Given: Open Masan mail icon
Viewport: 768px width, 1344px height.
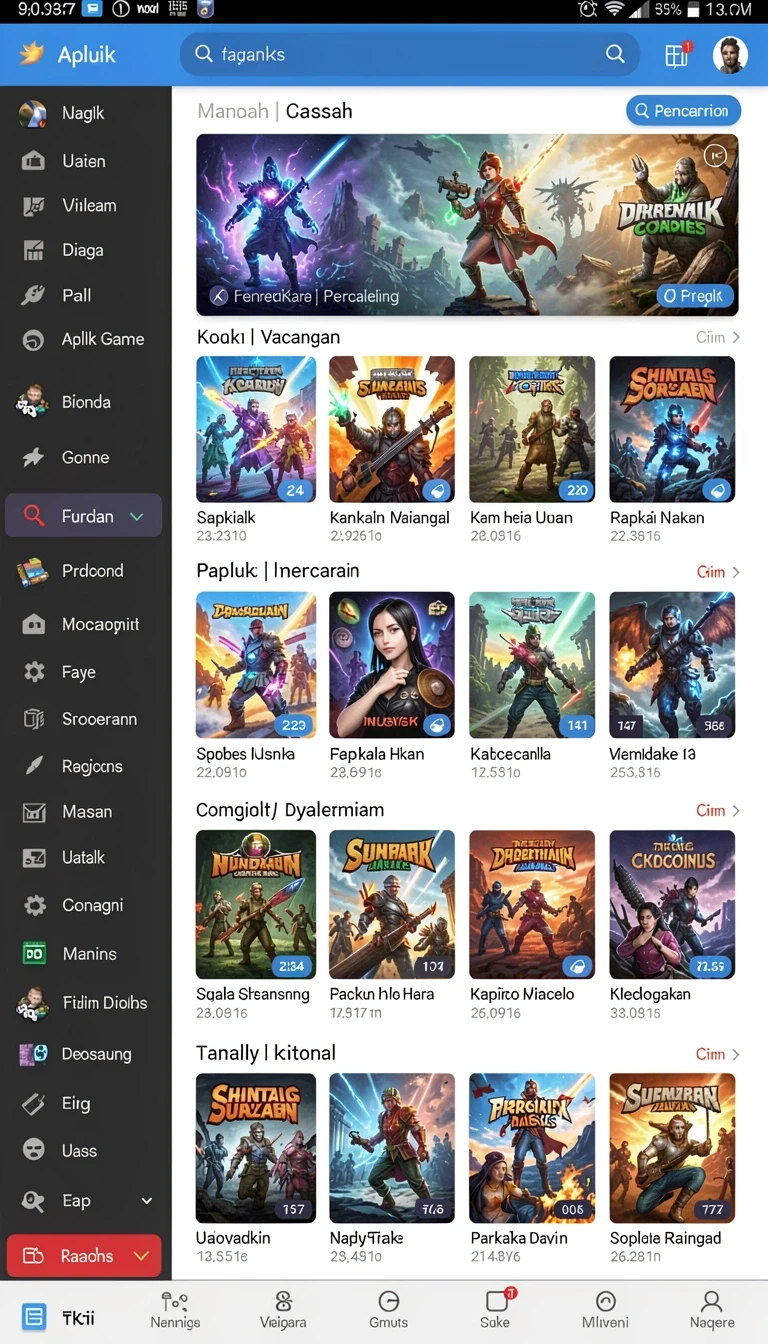Looking at the screenshot, I should tap(34, 812).
